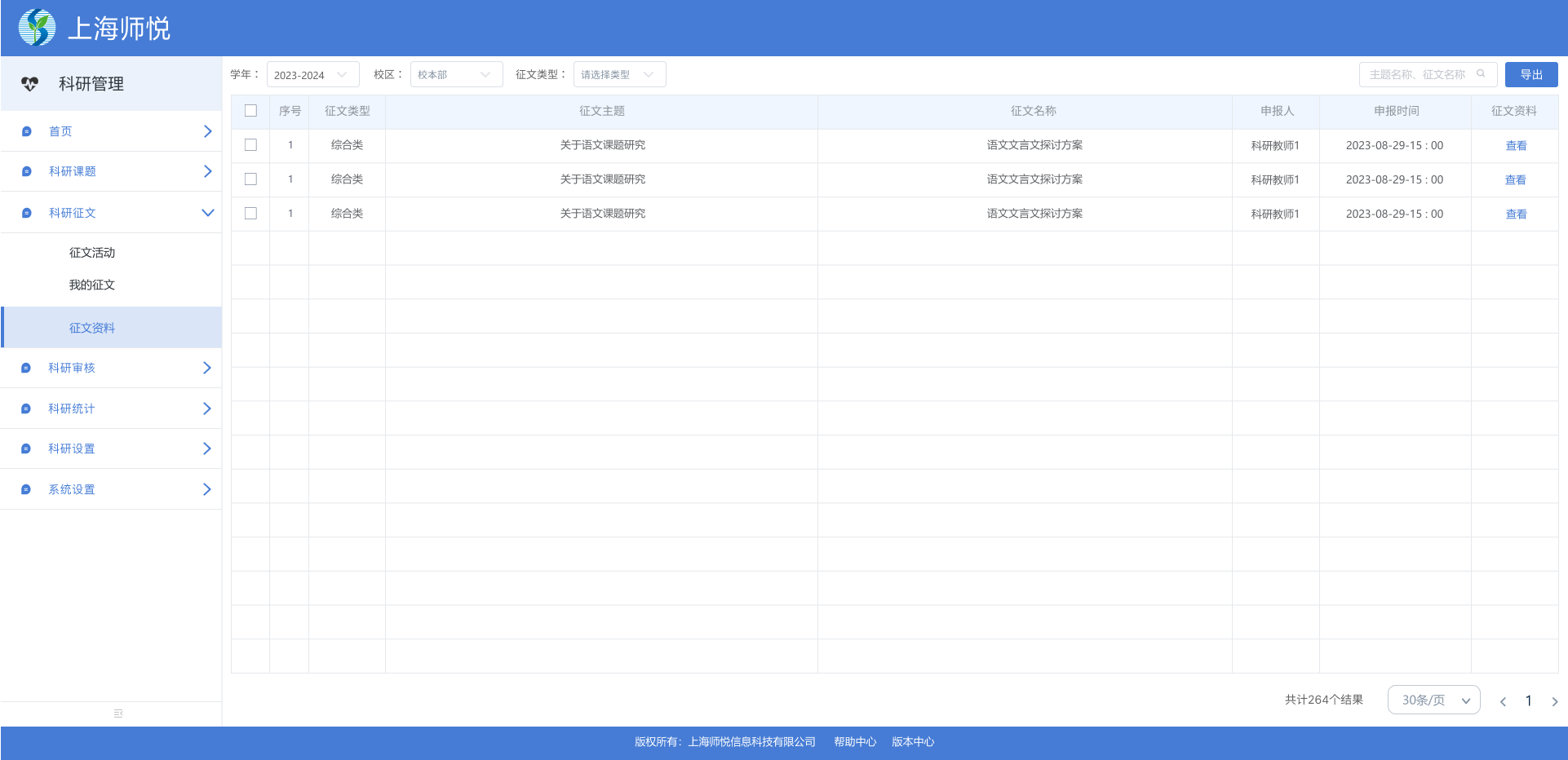Screen dimensions: 1568x760
Task: Check the third table row checkbox
Action: (250, 214)
